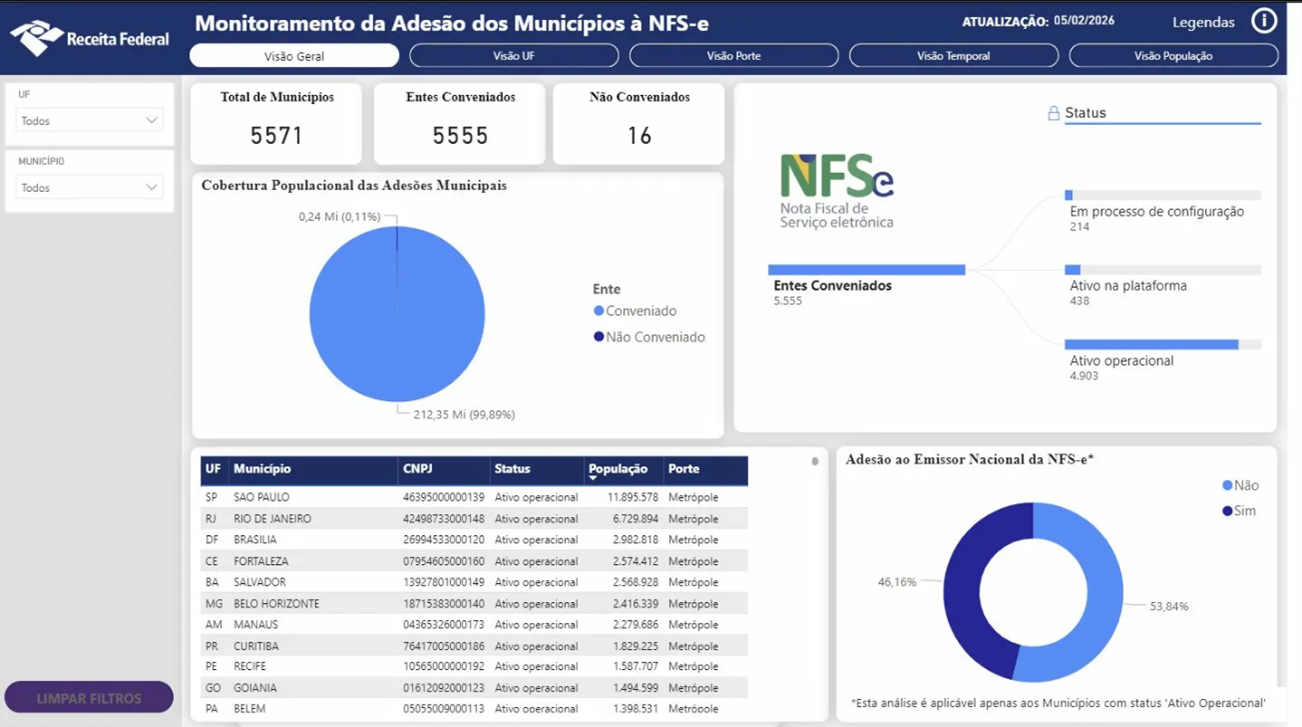Select the Visão População tab
The image size is (1302, 727).
coord(1173,56)
